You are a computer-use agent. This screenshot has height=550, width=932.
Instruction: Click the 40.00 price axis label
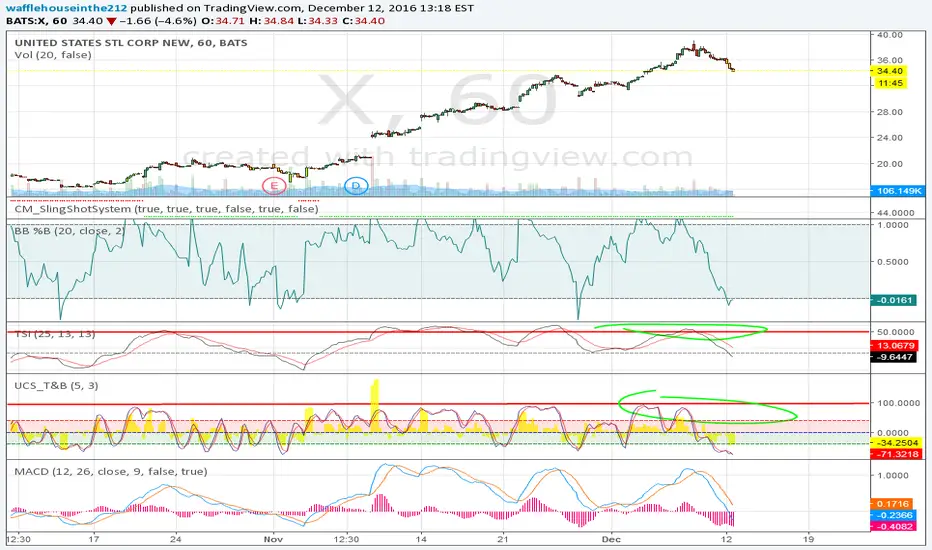point(890,35)
